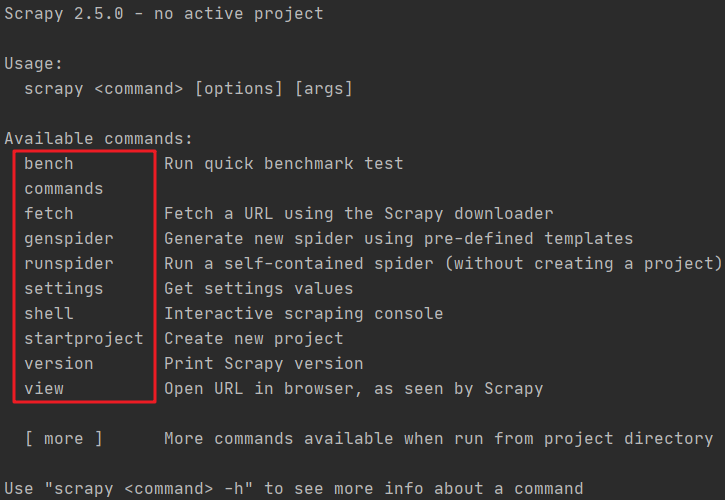Click the Scrapy 2.5.0 header line
This screenshot has height=500, width=725.
164,14
